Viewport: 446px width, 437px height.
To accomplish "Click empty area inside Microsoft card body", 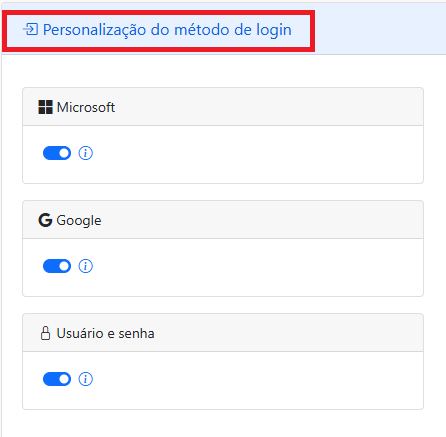I will click(x=253, y=154).
